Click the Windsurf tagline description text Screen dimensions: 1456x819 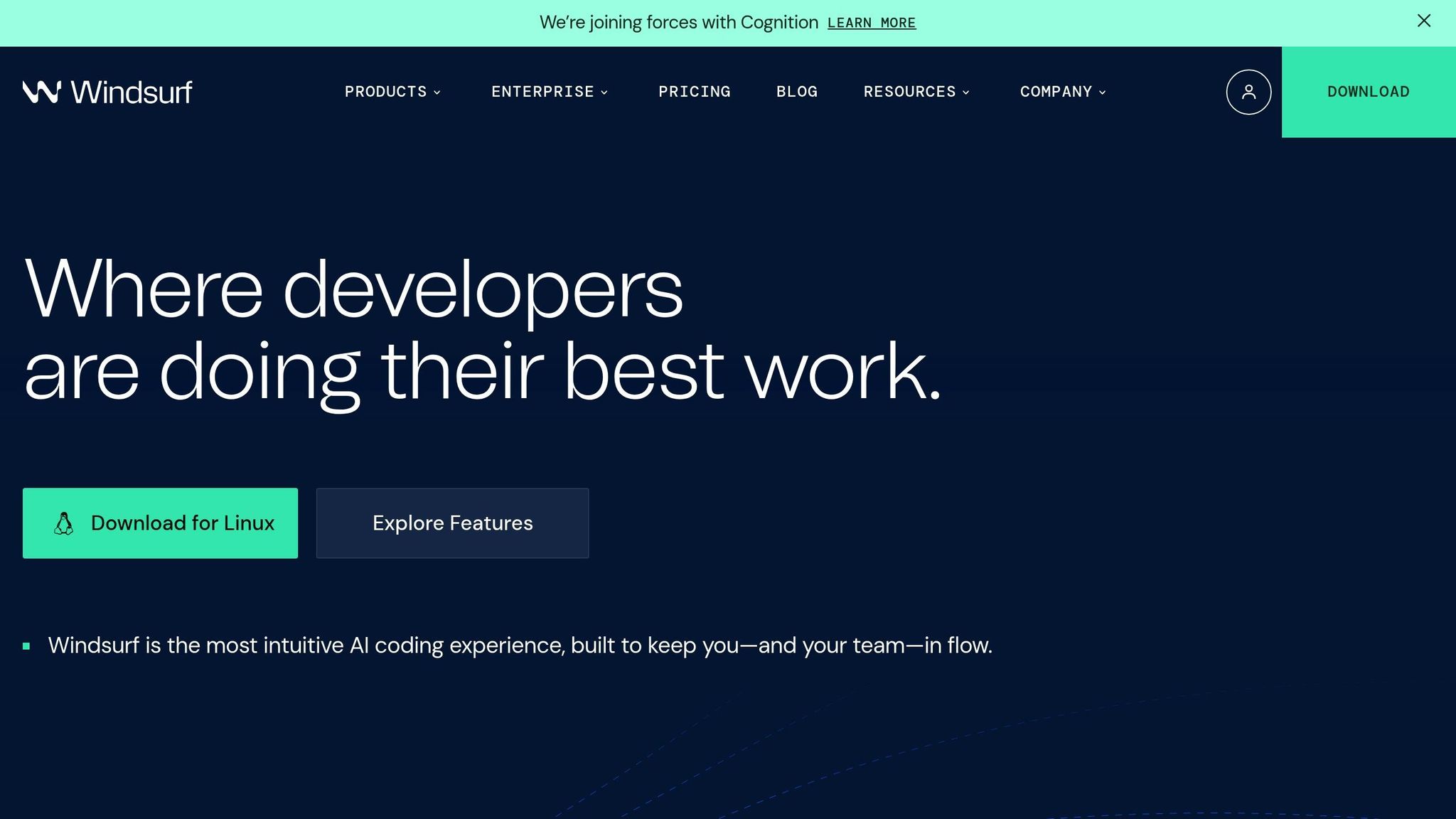point(520,646)
